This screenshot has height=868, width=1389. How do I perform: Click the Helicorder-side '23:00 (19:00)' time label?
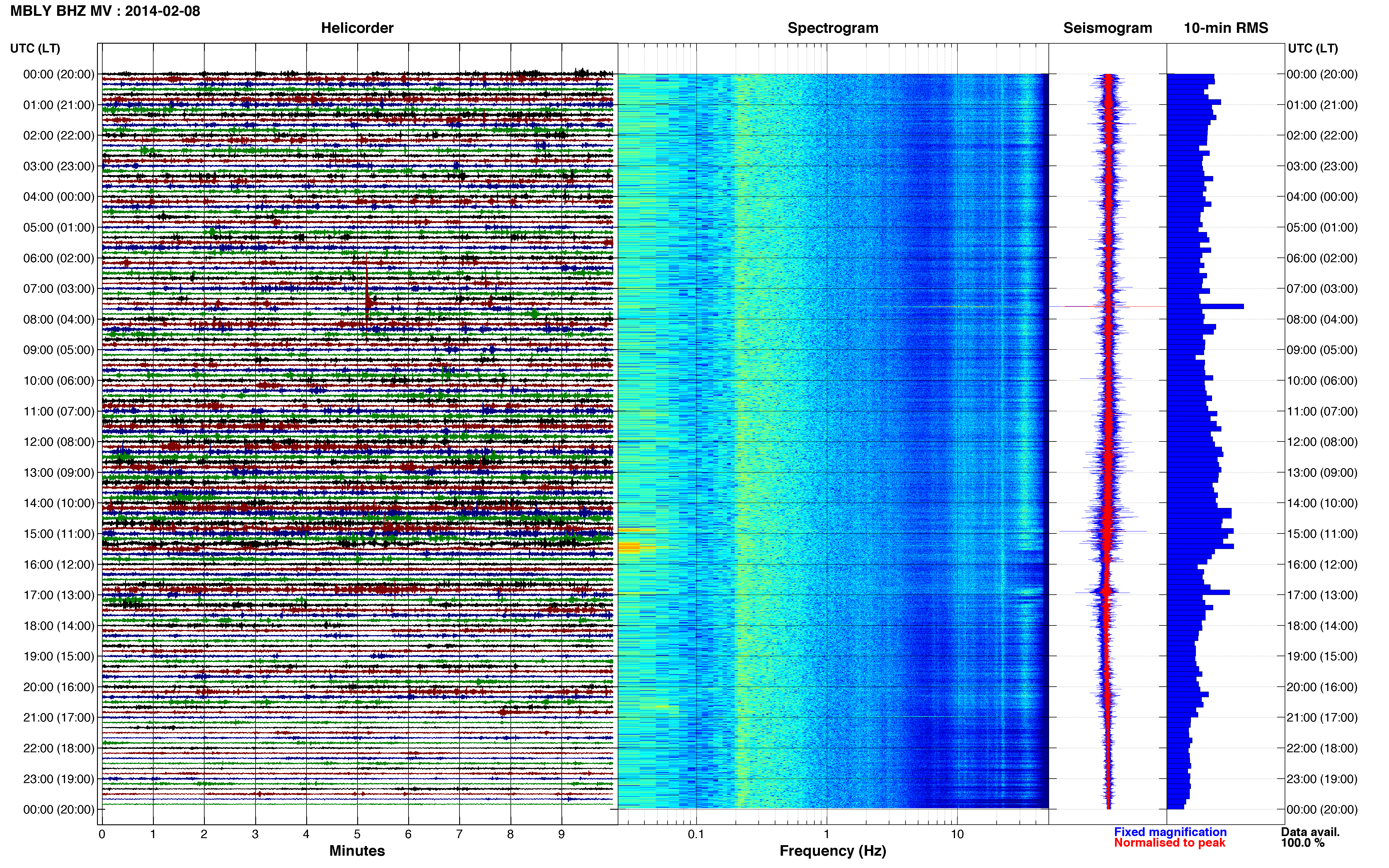click(x=59, y=779)
